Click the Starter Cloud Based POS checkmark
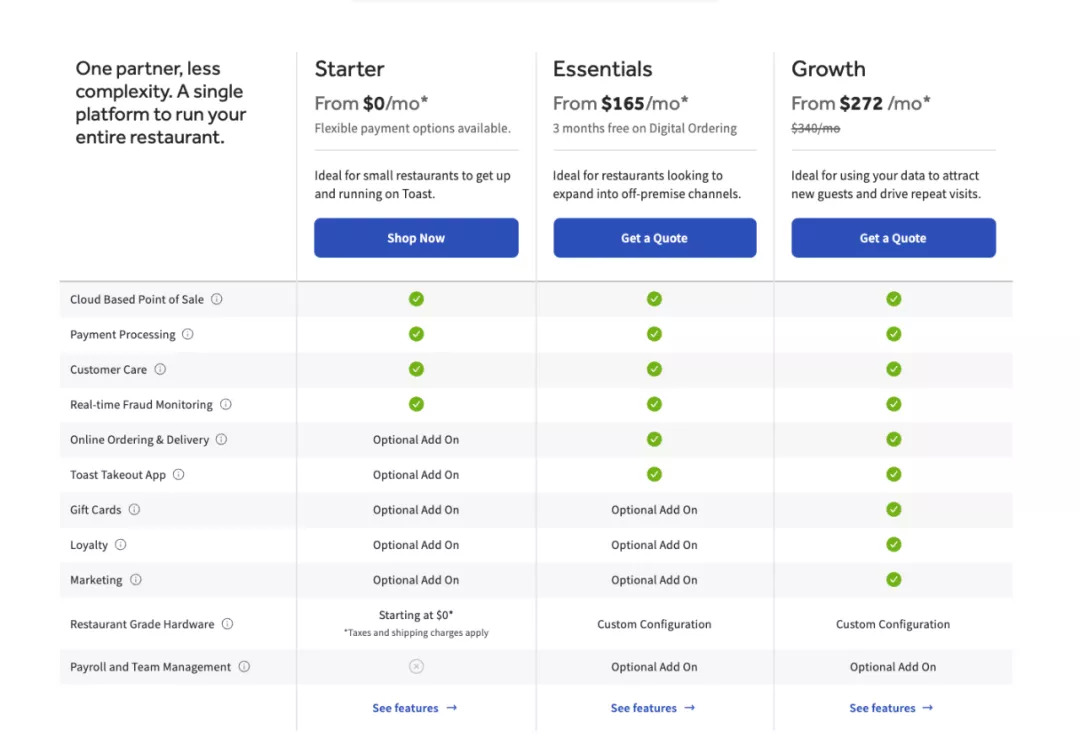The height and width of the screenshot is (738, 1080). (x=416, y=299)
